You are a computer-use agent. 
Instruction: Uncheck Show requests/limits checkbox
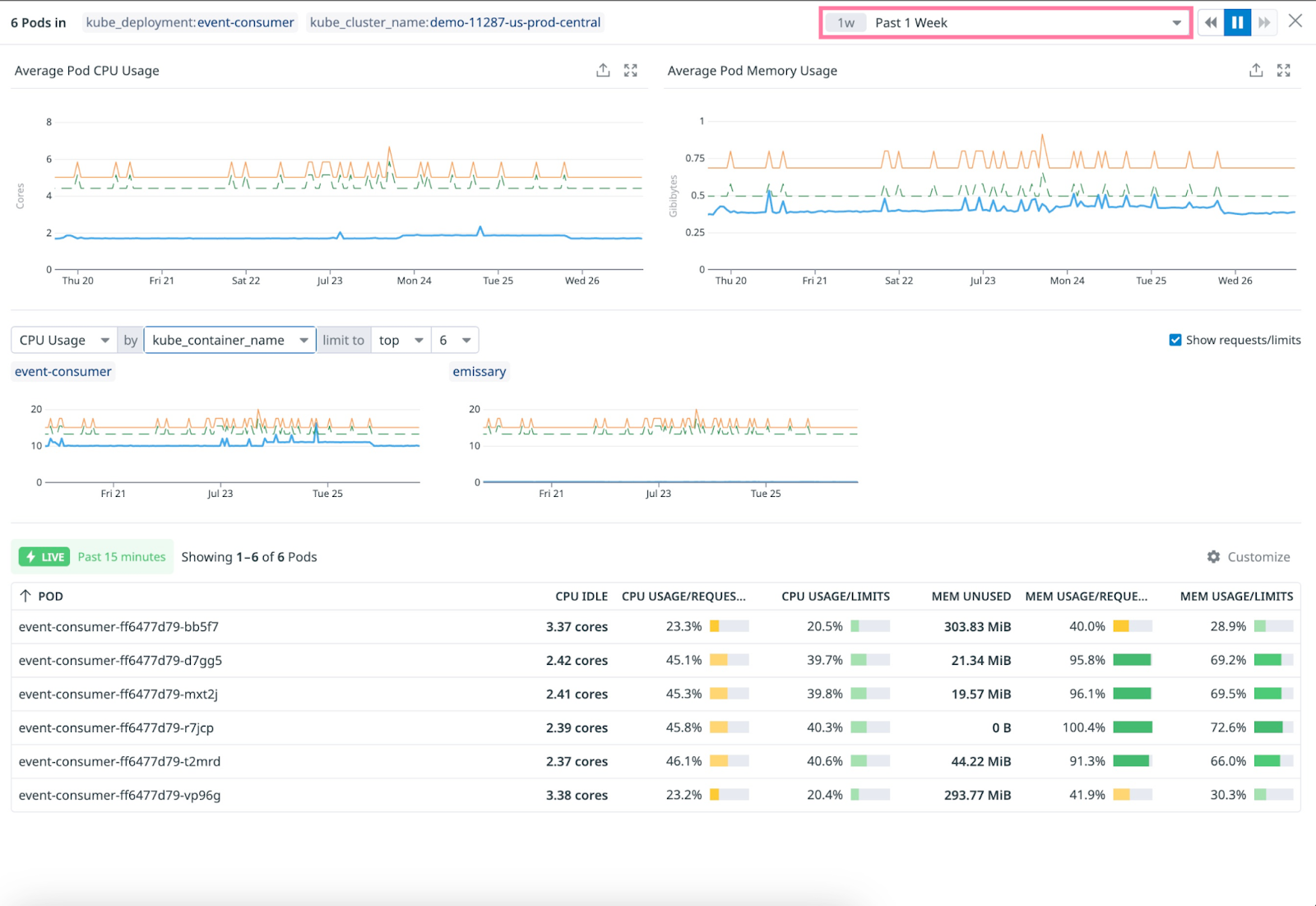1175,340
